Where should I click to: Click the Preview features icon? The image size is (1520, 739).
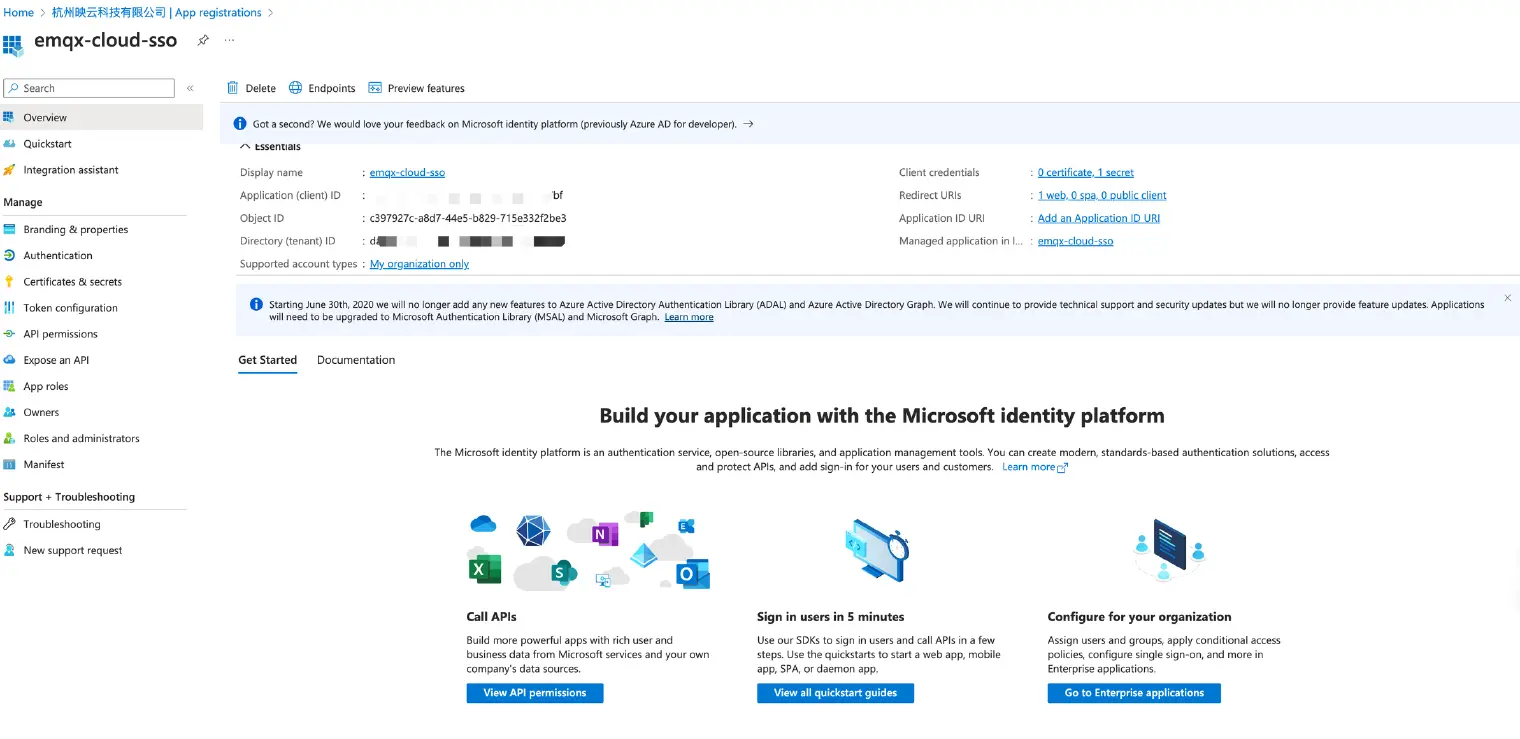[x=375, y=88]
